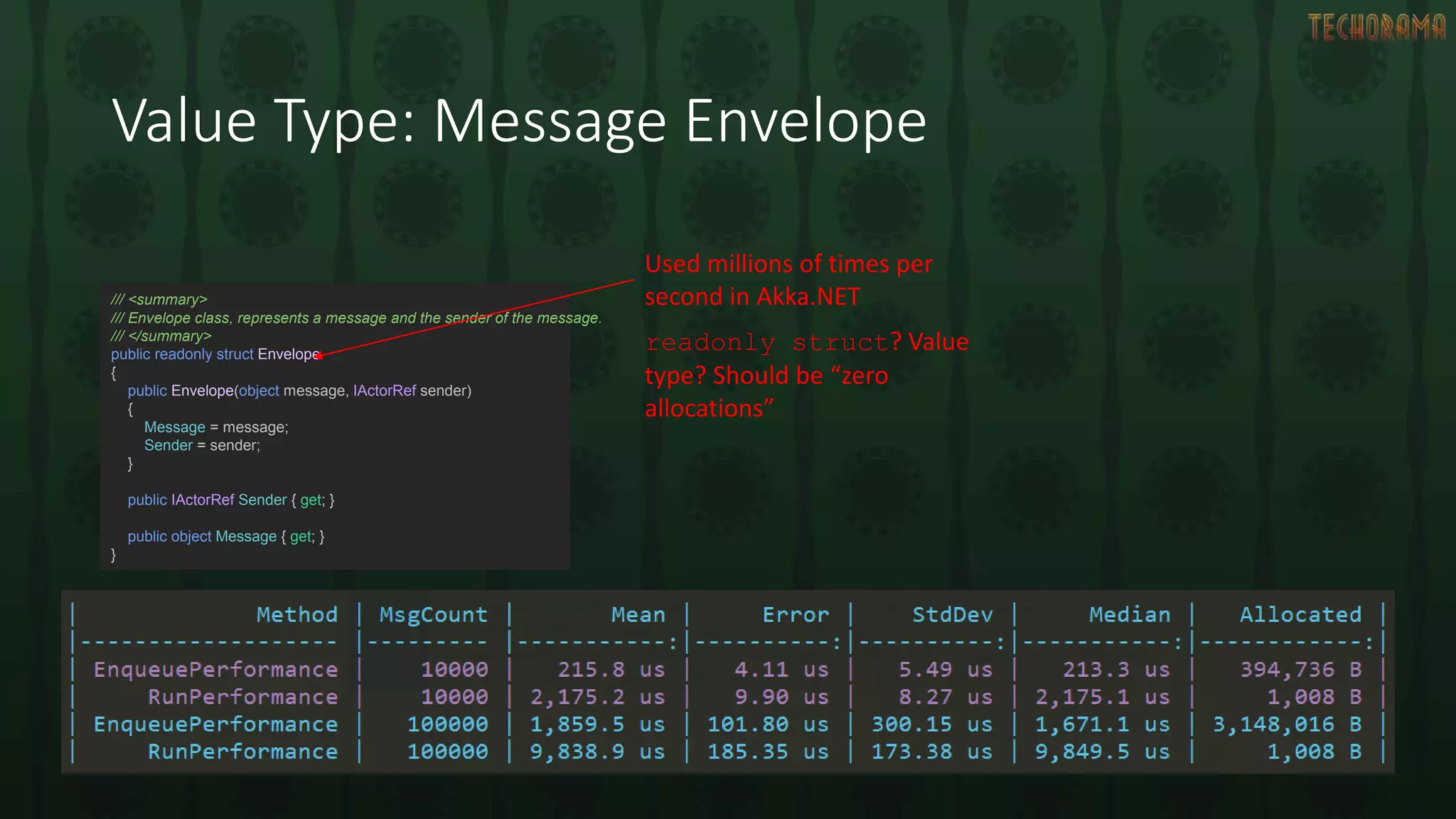This screenshot has height=819, width=1456.
Task: Click 'Sender = sender;' code line
Action: click(202, 445)
